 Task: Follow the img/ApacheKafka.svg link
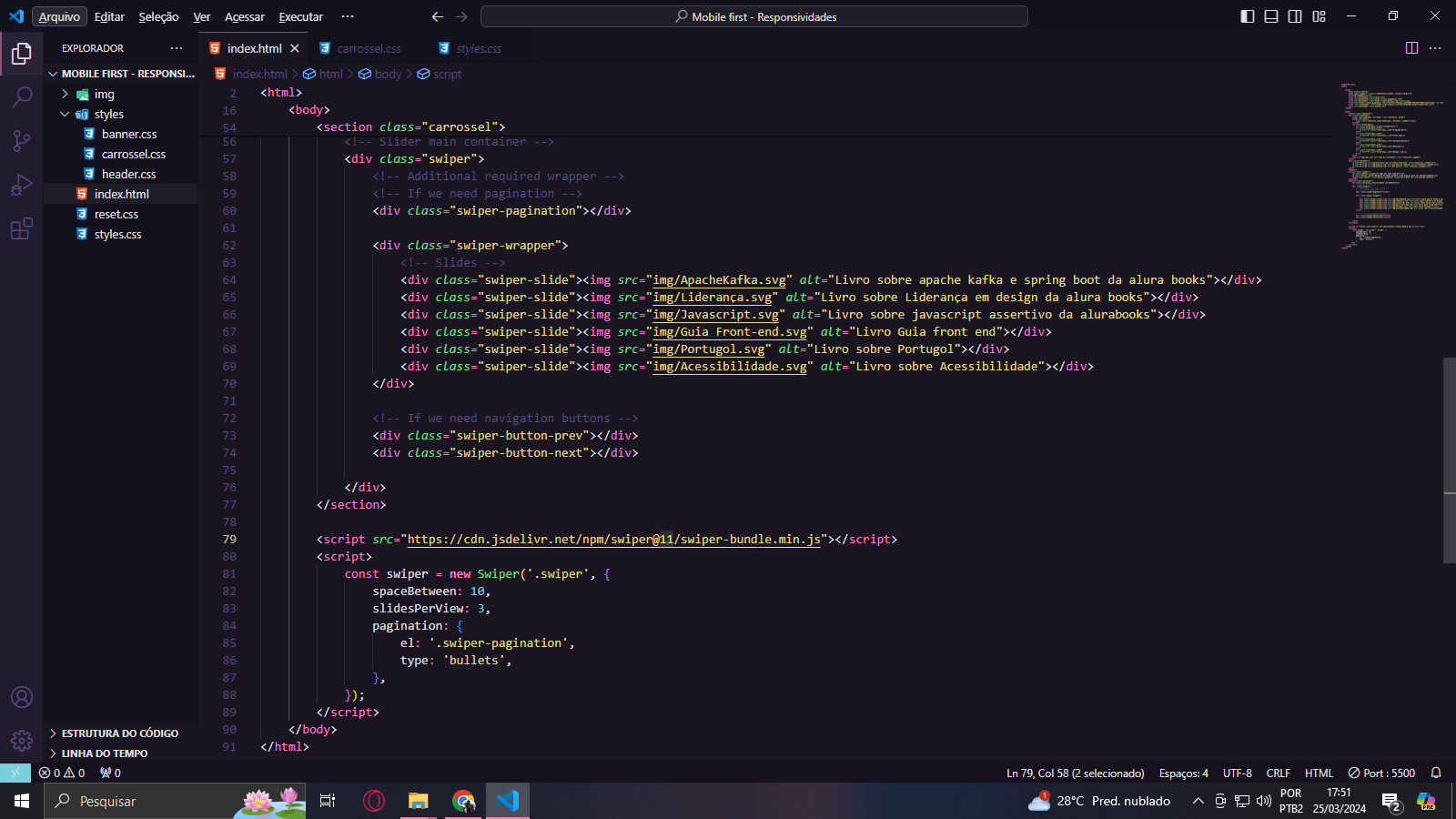click(719, 279)
